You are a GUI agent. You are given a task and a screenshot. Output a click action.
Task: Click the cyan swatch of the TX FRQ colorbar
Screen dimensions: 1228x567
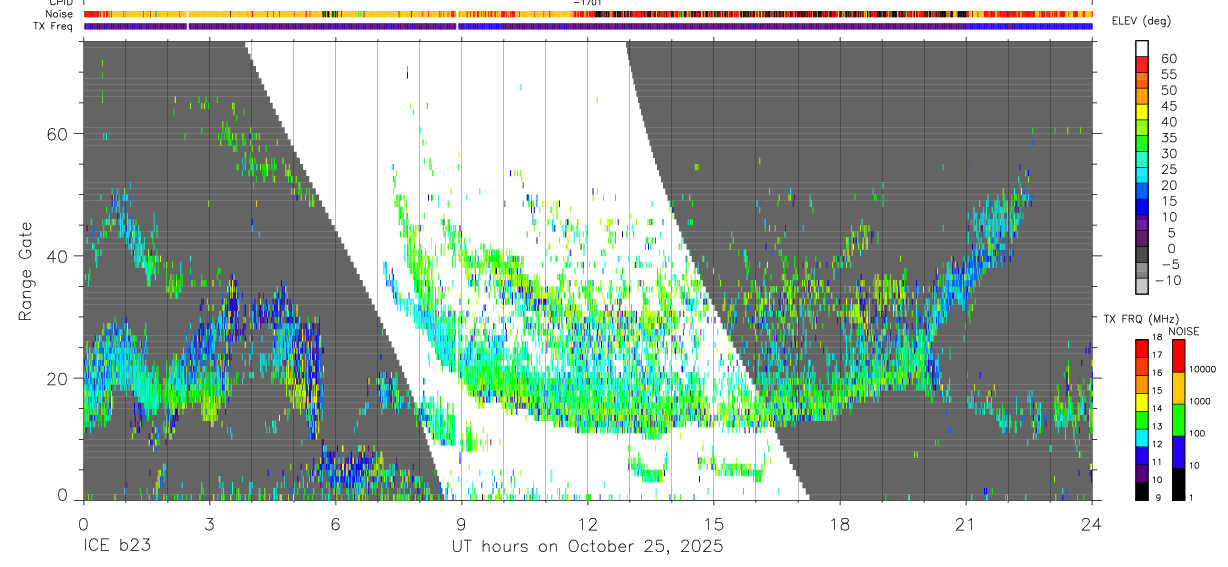point(1142,438)
